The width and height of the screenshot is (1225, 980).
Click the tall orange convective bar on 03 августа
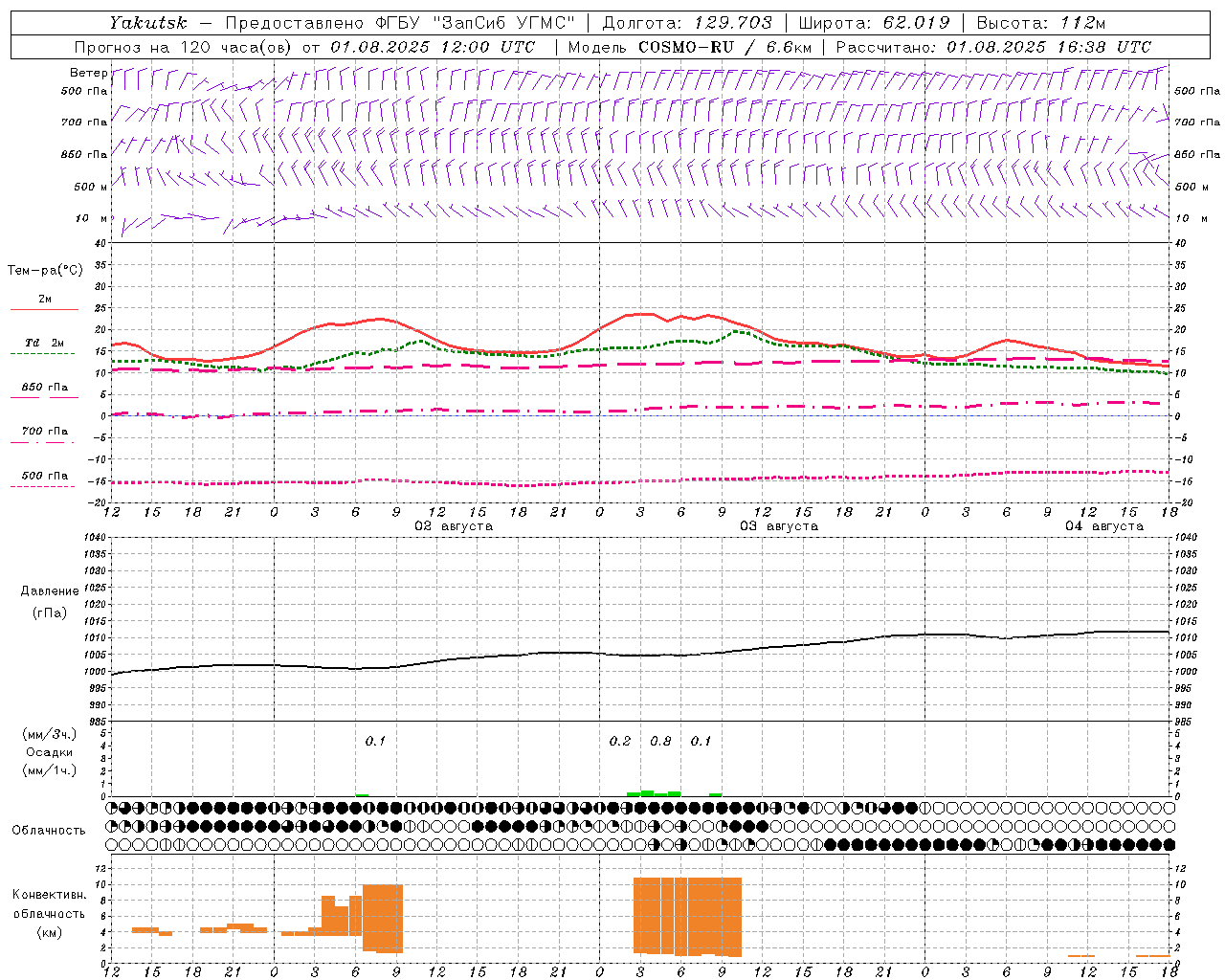[x=687, y=916]
